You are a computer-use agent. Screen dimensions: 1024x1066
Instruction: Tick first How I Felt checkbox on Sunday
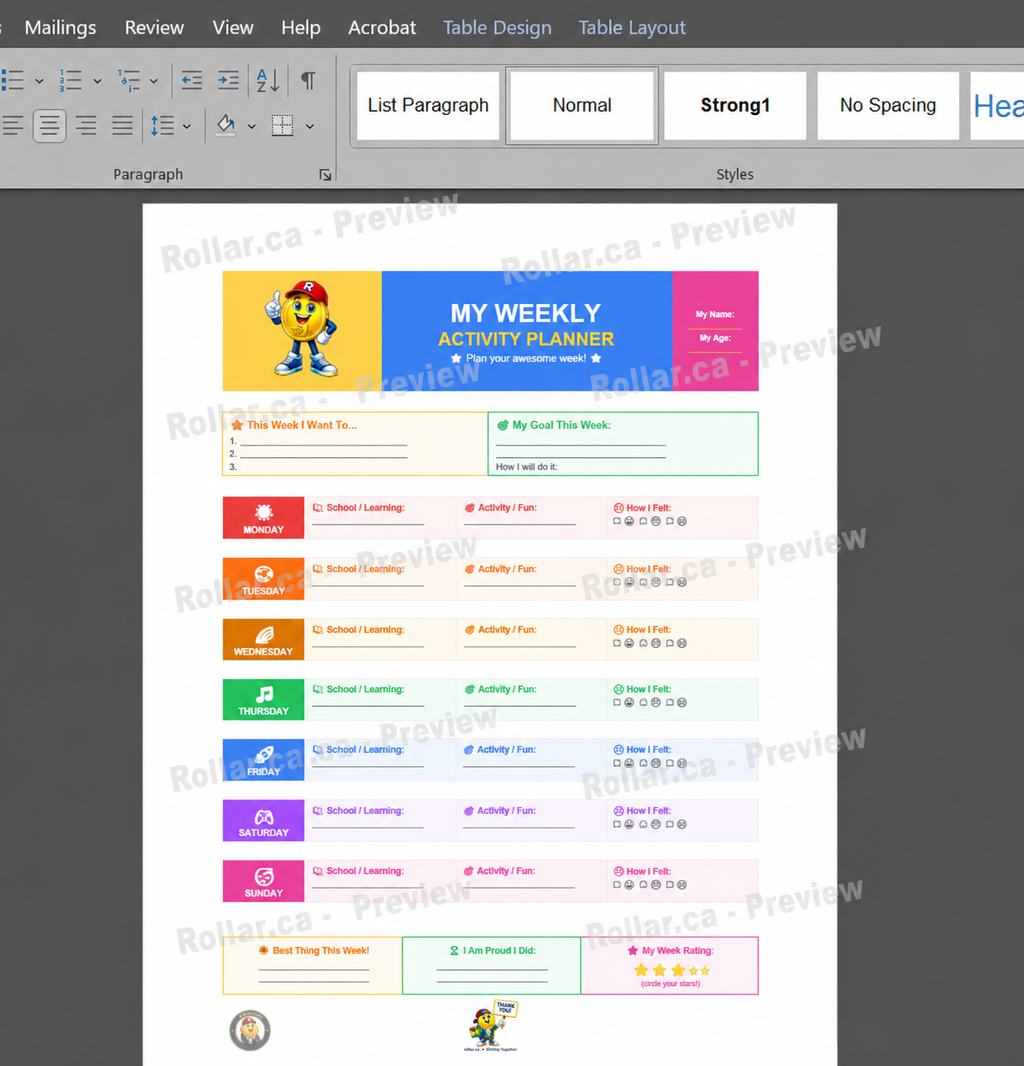coord(617,884)
